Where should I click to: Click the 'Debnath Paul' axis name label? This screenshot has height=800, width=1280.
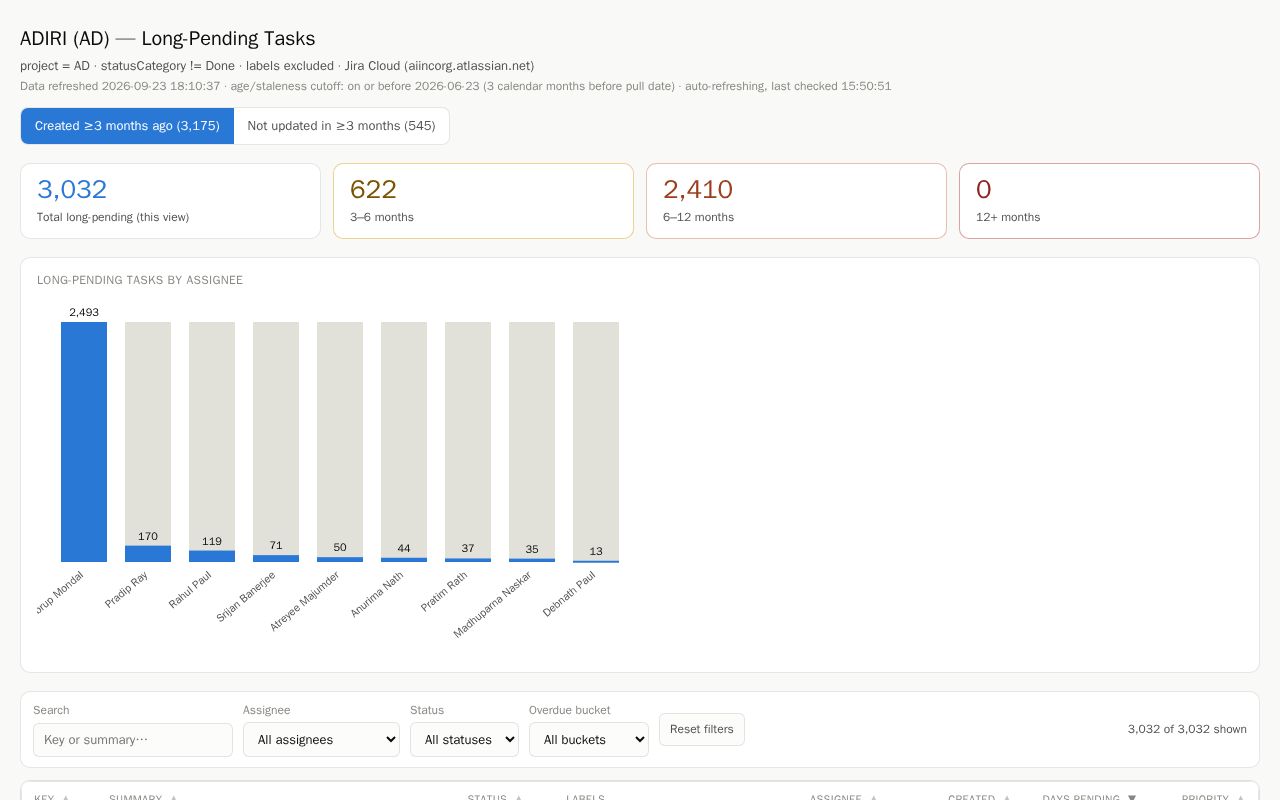tap(569, 594)
